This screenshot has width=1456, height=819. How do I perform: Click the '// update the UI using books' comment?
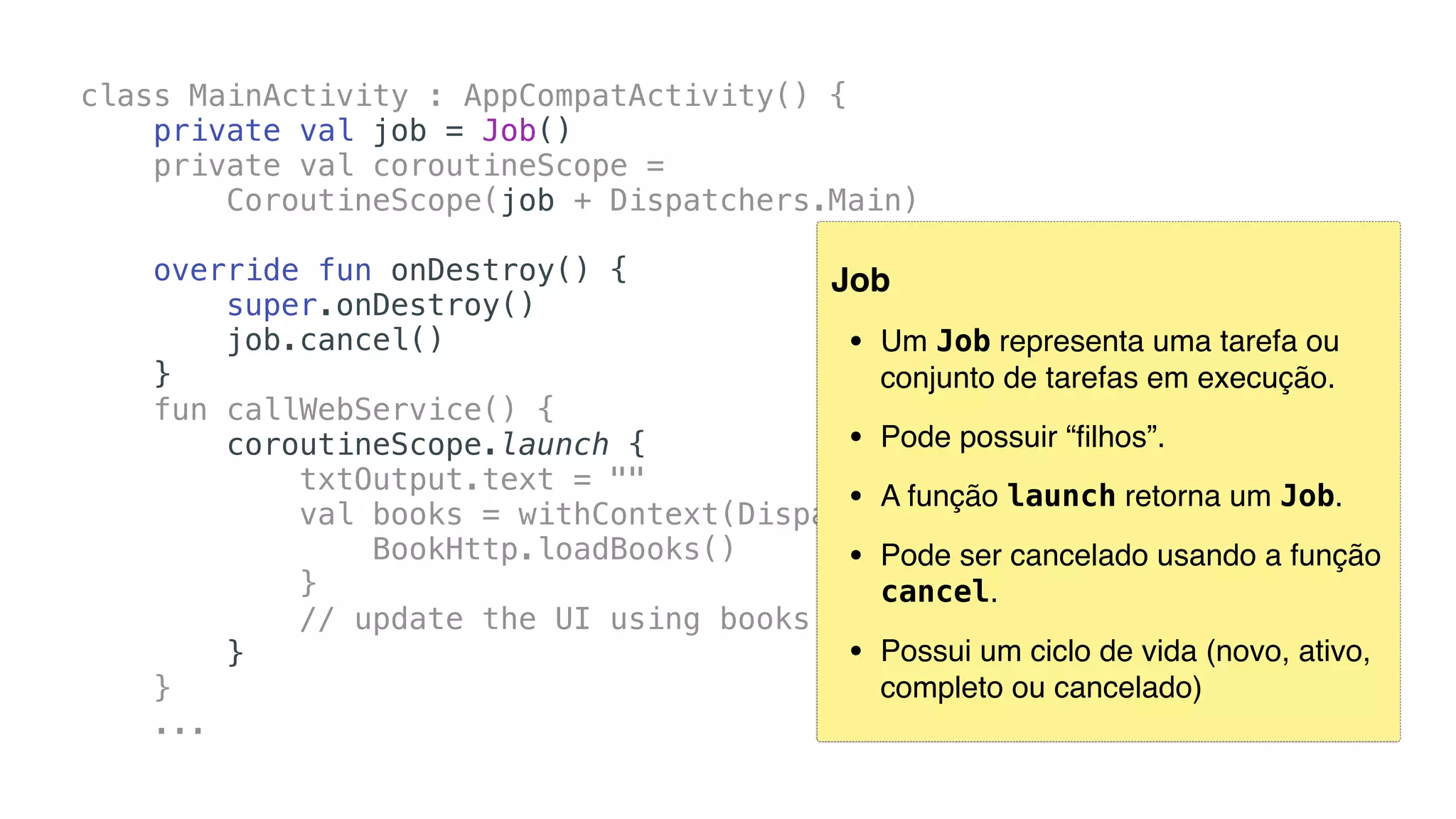(555, 619)
